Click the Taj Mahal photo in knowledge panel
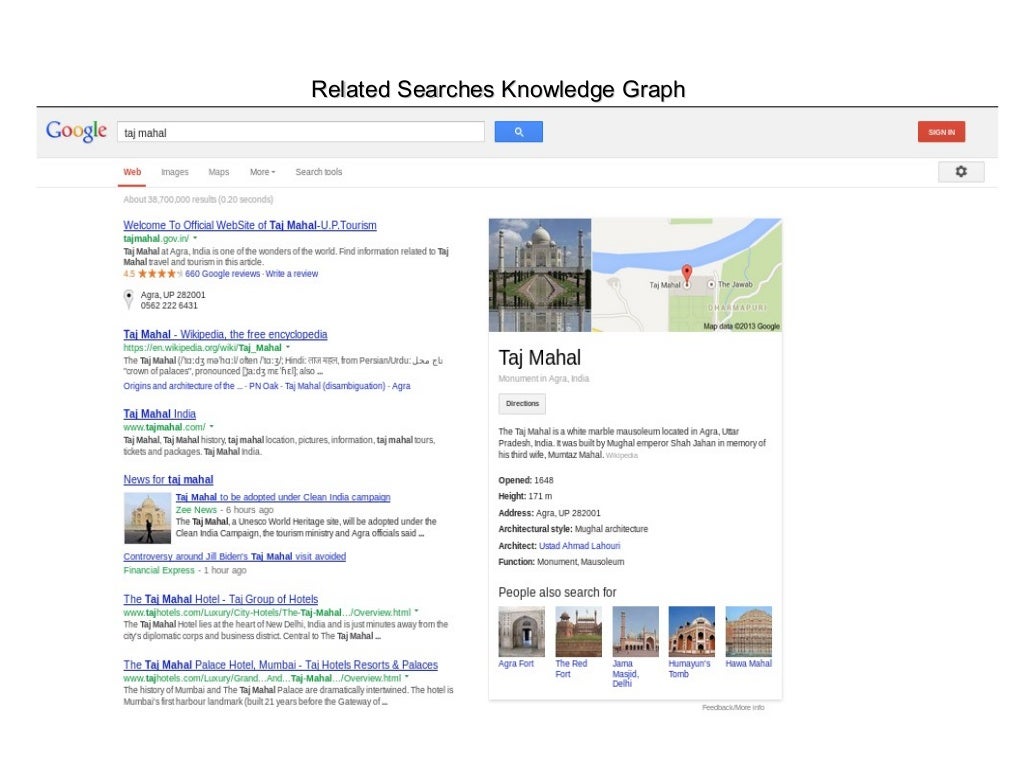The width and height of the screenshot is (1024, 768). [540, 275]
